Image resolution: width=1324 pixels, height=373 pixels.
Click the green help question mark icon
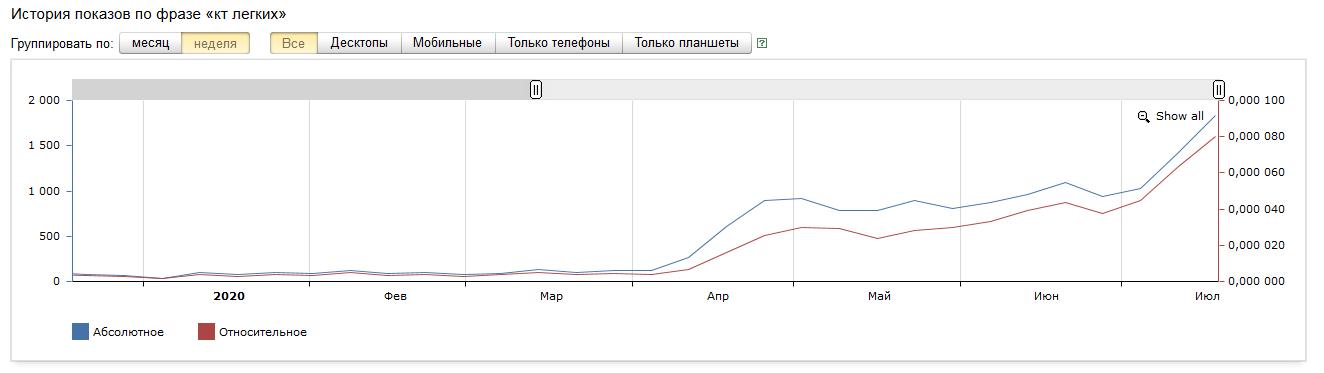coord(762,43)
